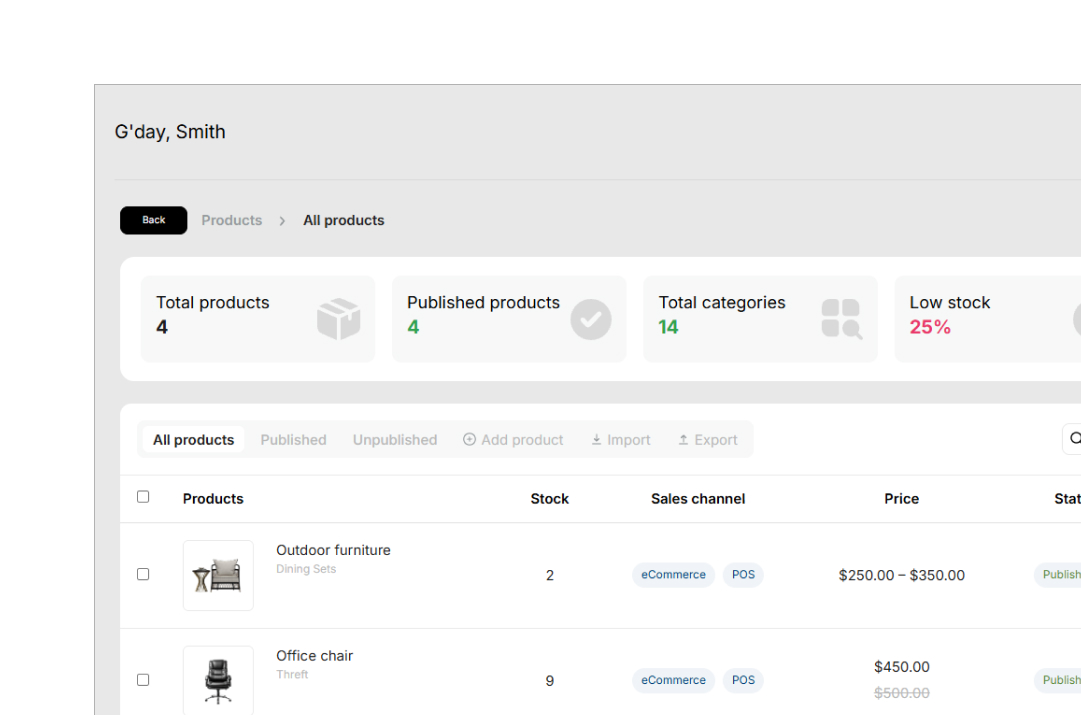Click the search magnifier icon above table
This screenshot has width=1081, height=715.
coord(1075,439)
